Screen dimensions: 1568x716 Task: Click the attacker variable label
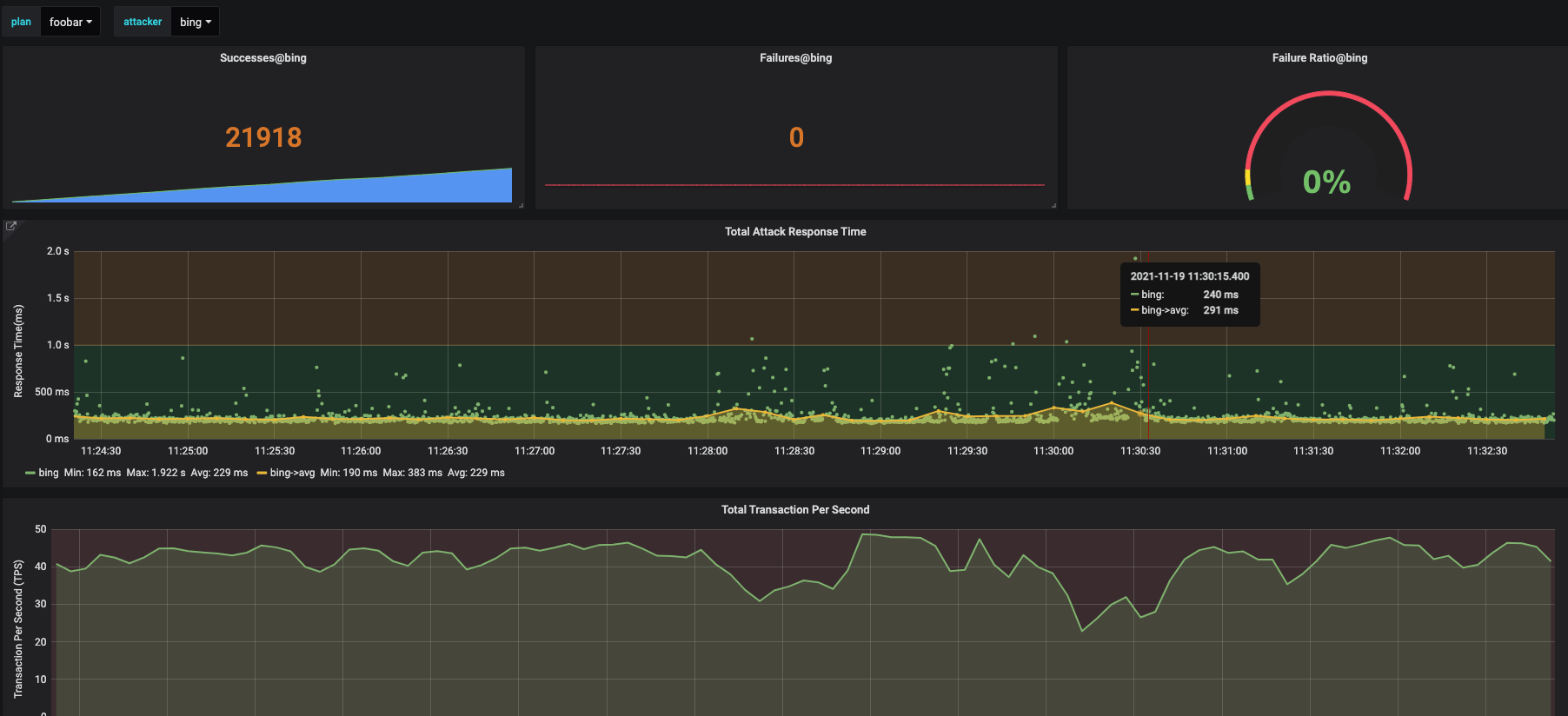click(x=143, y=22)
